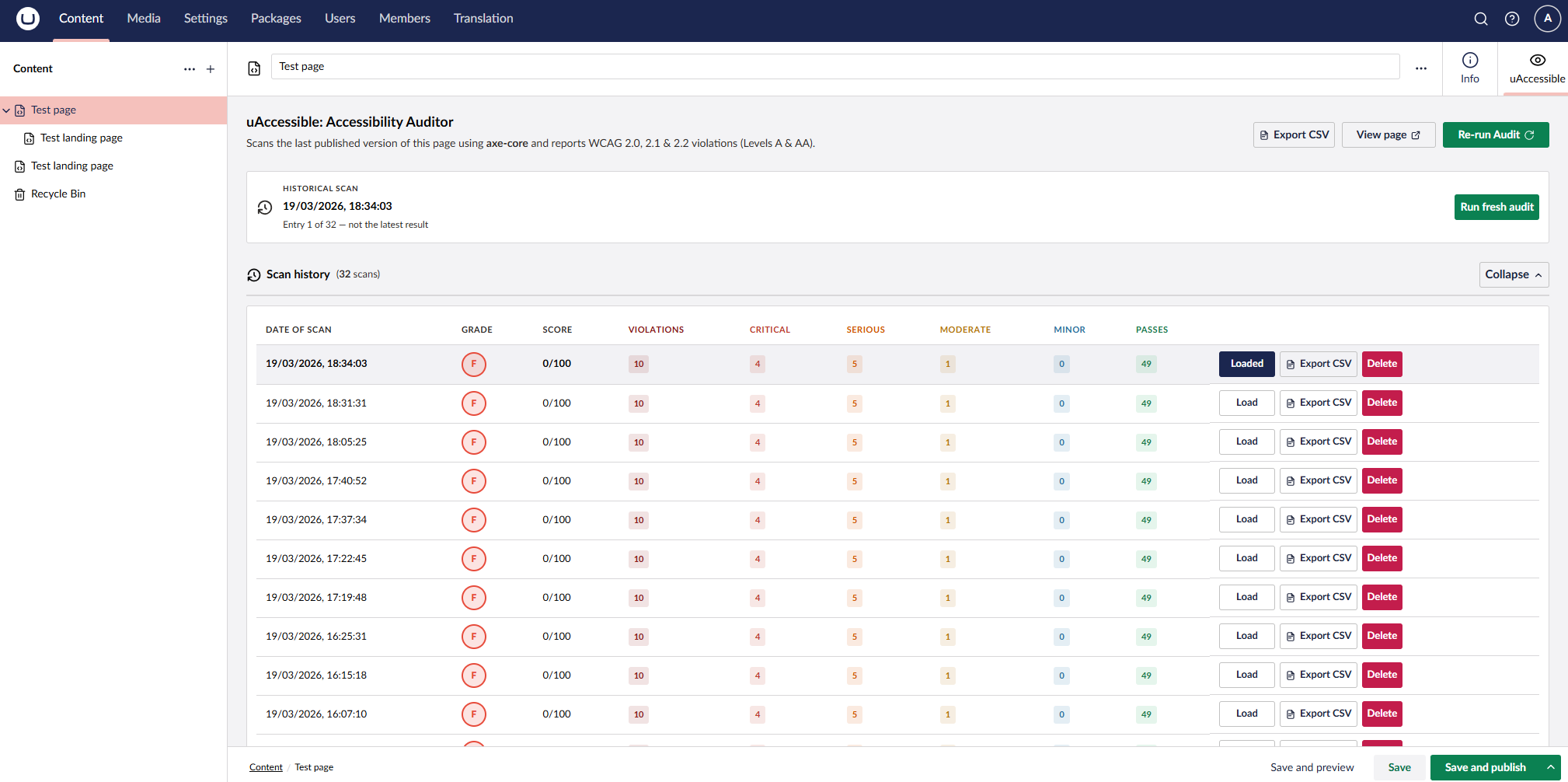Collapse the Scan history panel
The image size is (1568, 782).
(1513, 274)
